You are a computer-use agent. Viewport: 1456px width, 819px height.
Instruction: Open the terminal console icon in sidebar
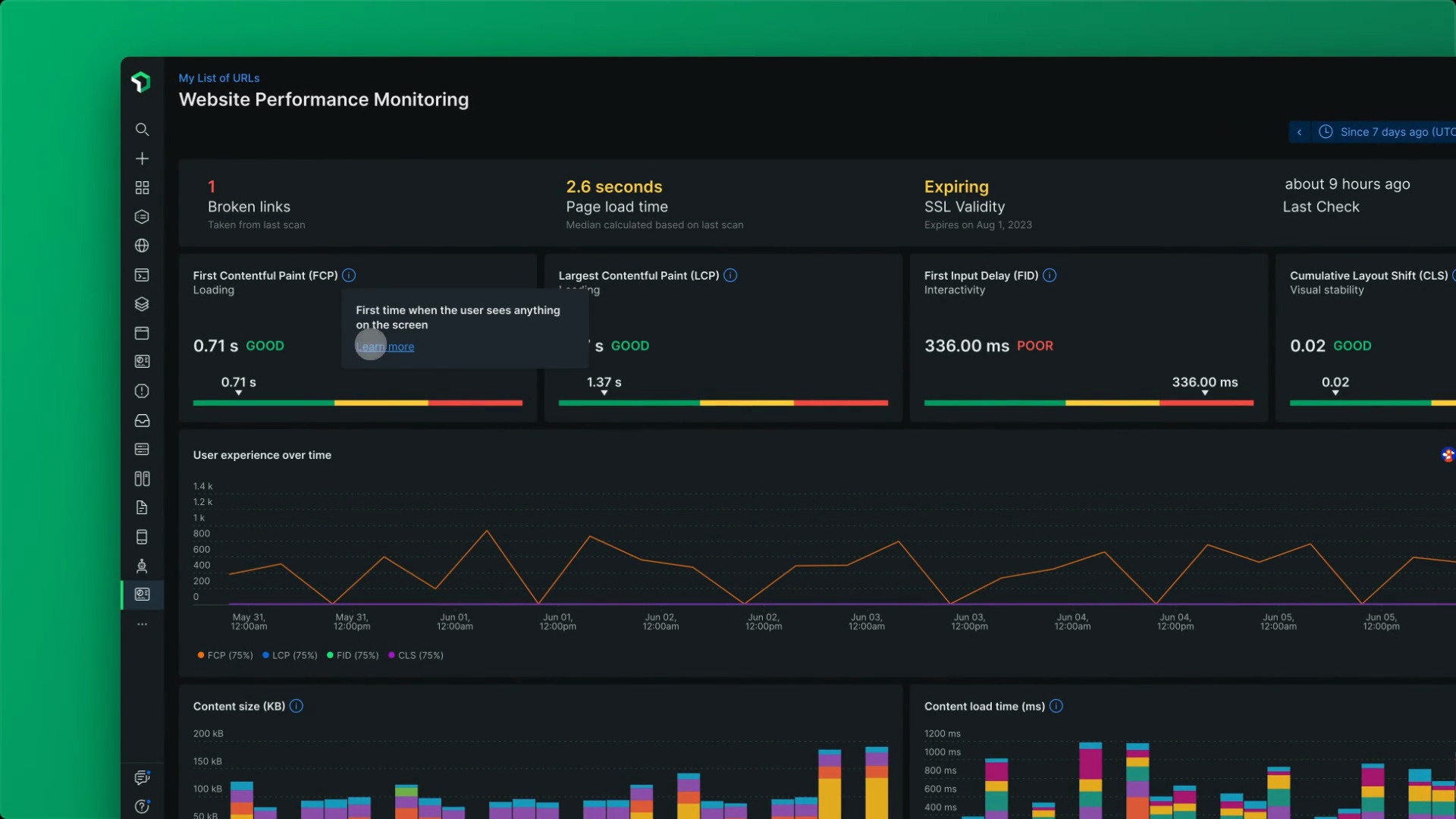[x=142, y=275]
